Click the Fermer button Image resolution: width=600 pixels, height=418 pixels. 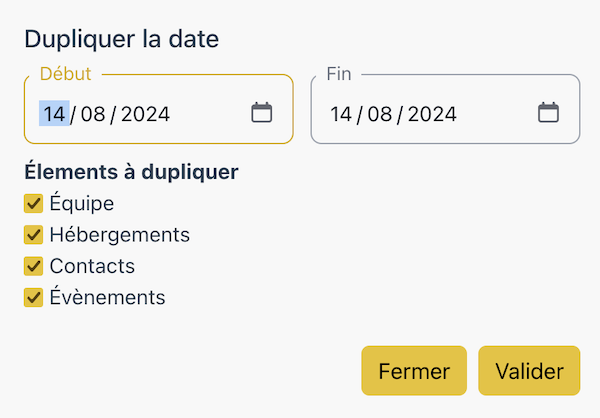point(414,371)
